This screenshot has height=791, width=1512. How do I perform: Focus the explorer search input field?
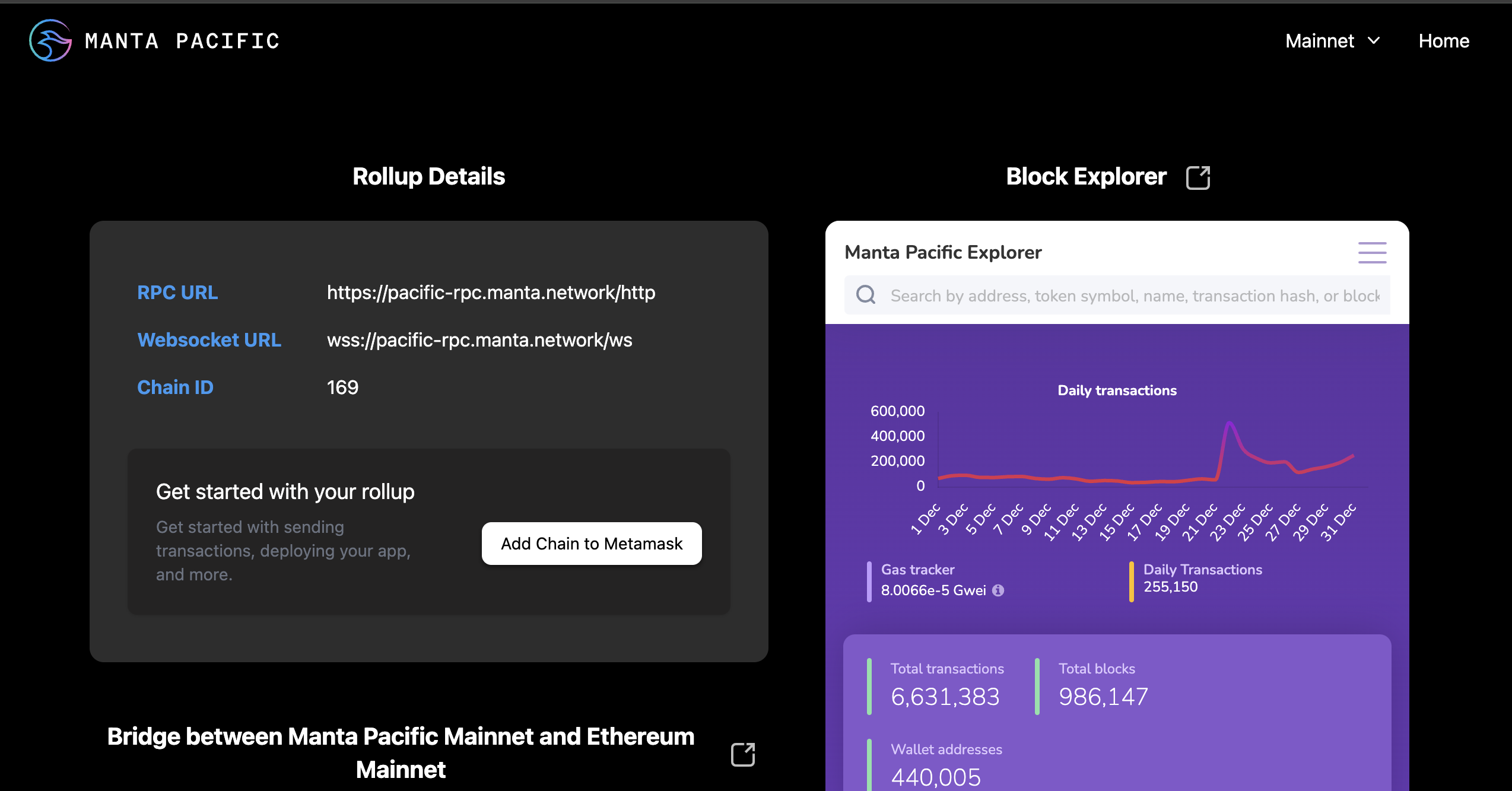(1117, 295)
